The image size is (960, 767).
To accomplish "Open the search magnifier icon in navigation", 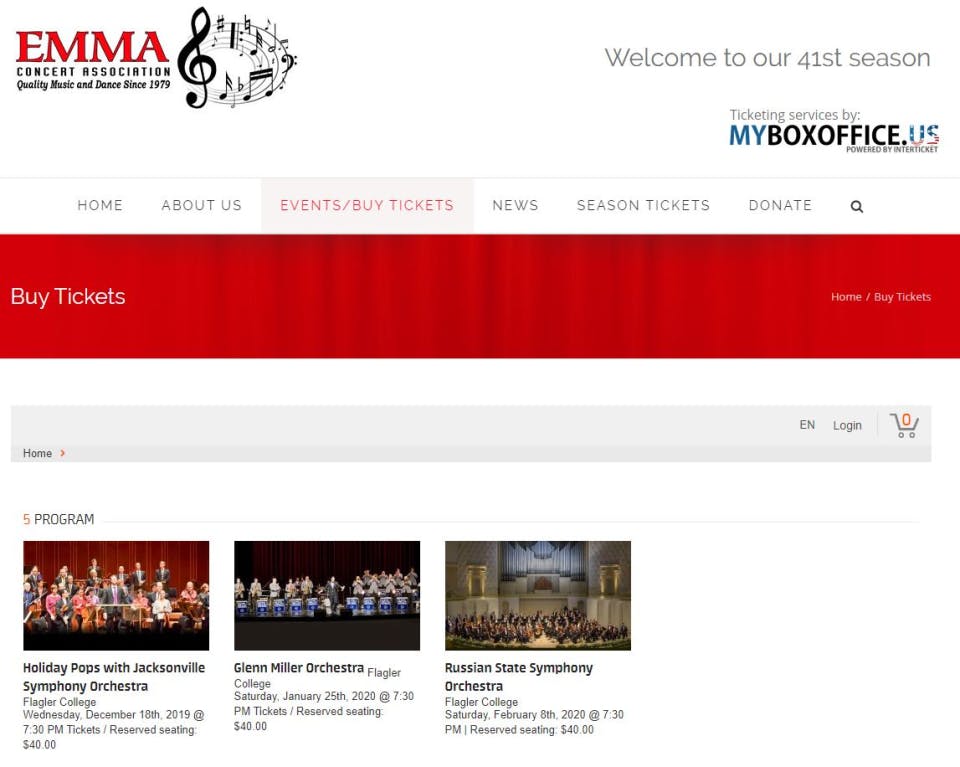I will [857, 206].
